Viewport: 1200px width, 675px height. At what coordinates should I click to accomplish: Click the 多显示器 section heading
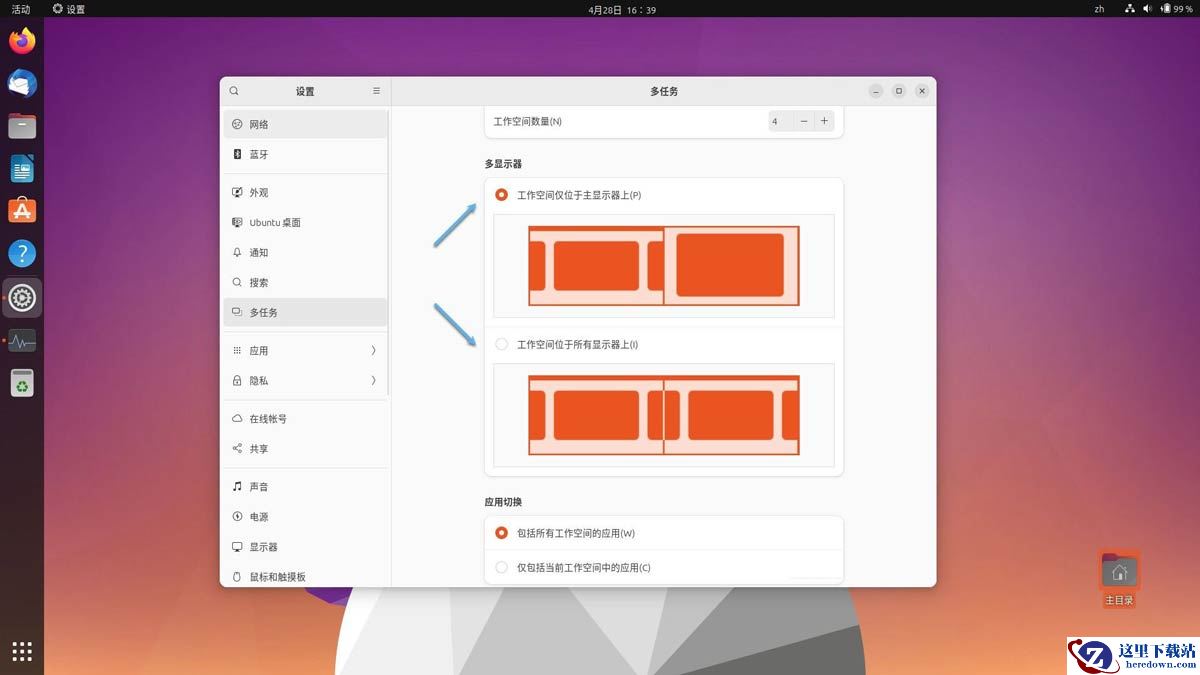[503, 163]
